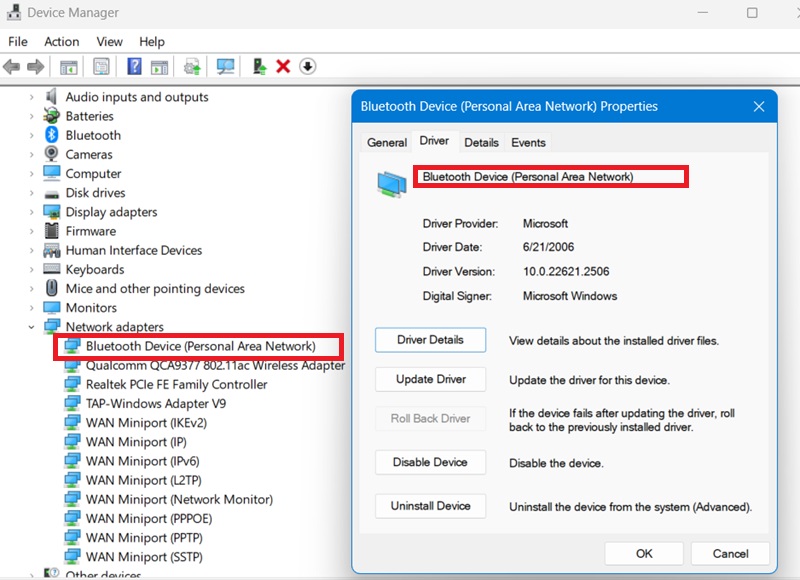Click the Properties toolbar icon
This screenshot has height=580, width=800.
[100, 66]
